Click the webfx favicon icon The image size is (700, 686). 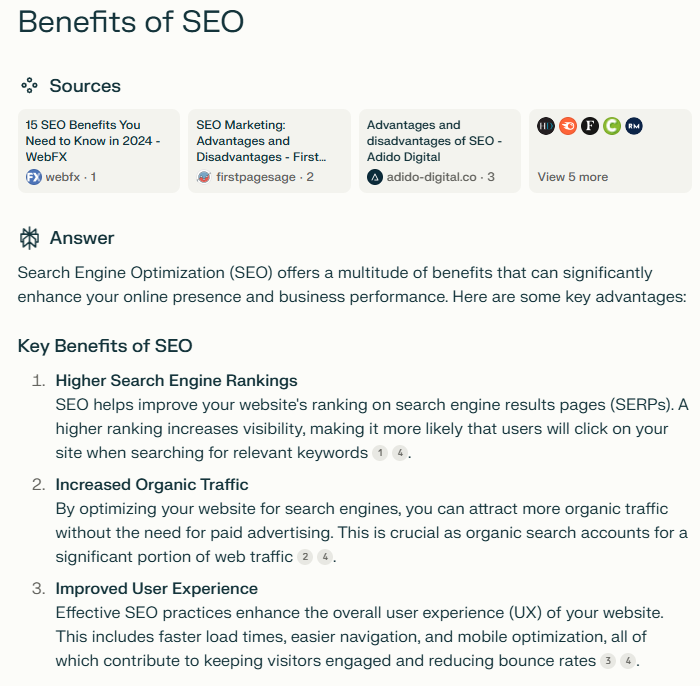point(33,177)
